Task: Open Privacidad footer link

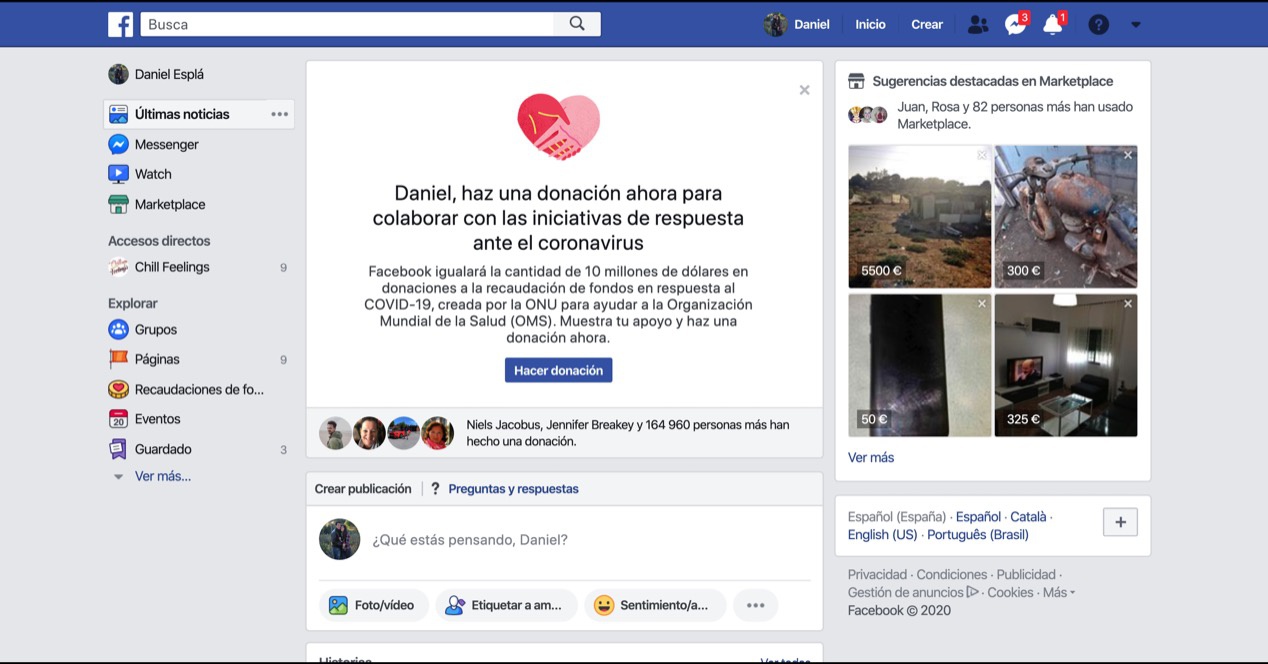Action: pos(877,575)
